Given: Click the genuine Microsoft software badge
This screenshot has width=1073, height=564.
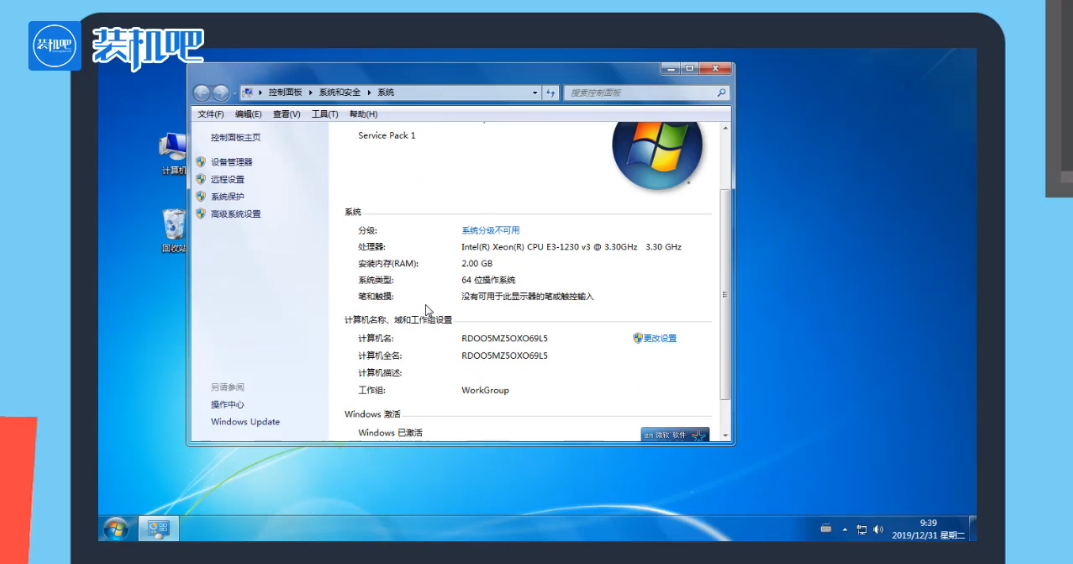Looking at the screenshot, I should click(675, 435).
